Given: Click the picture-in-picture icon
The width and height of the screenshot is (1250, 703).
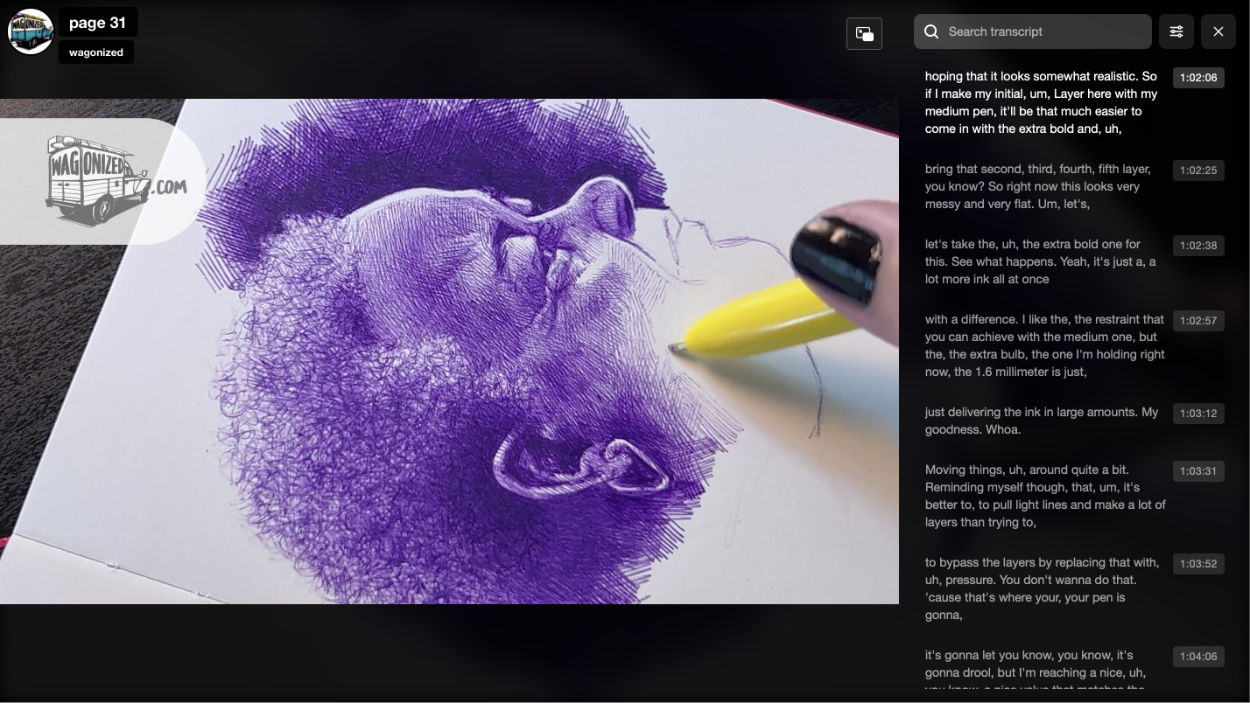Looking at the screenshot, I should (864, 33).
